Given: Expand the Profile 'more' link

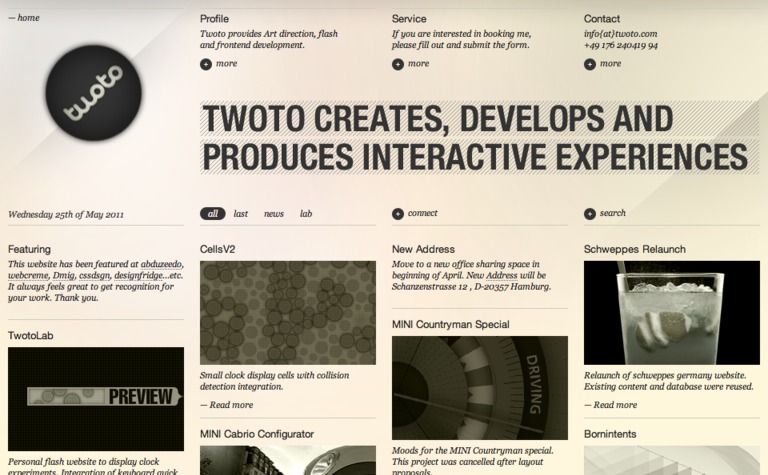Looking at the screenshot, I should click(226, 64).
